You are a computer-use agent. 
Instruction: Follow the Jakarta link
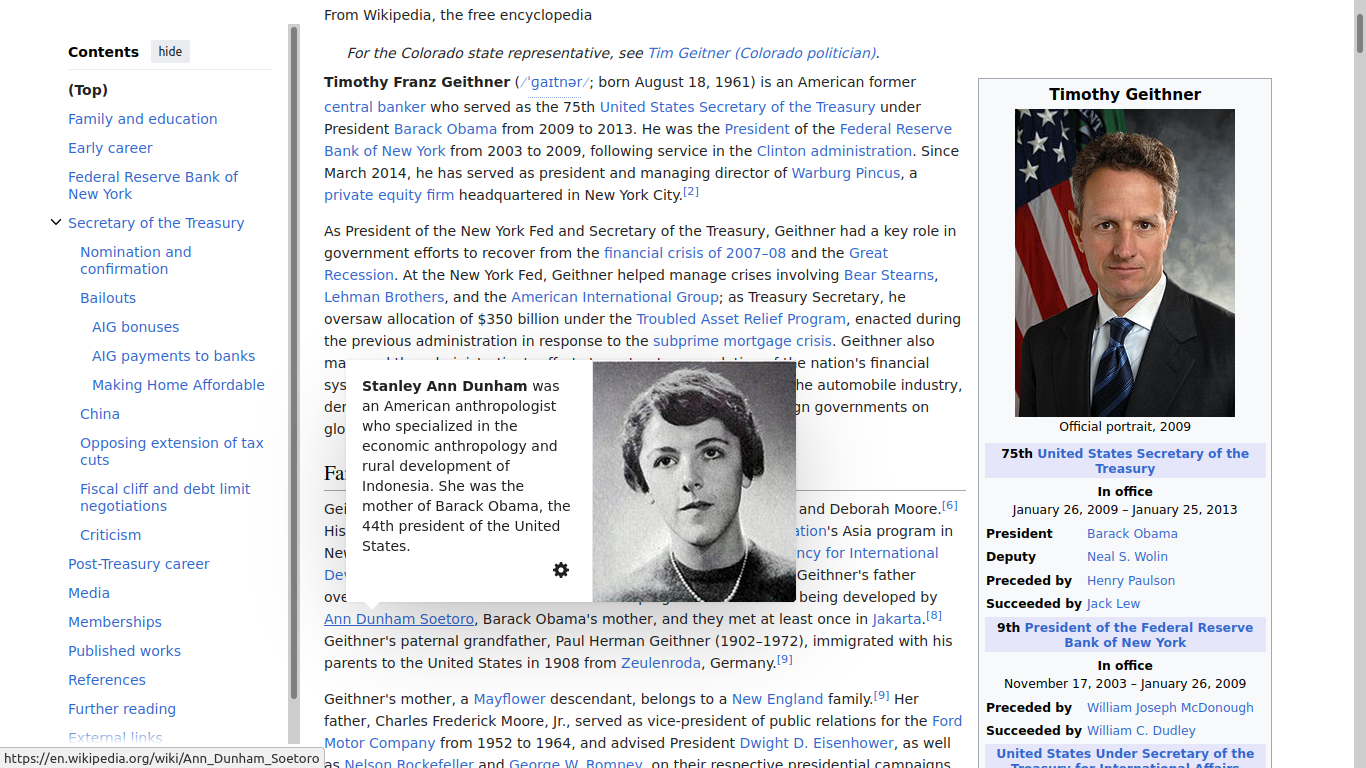897,619
